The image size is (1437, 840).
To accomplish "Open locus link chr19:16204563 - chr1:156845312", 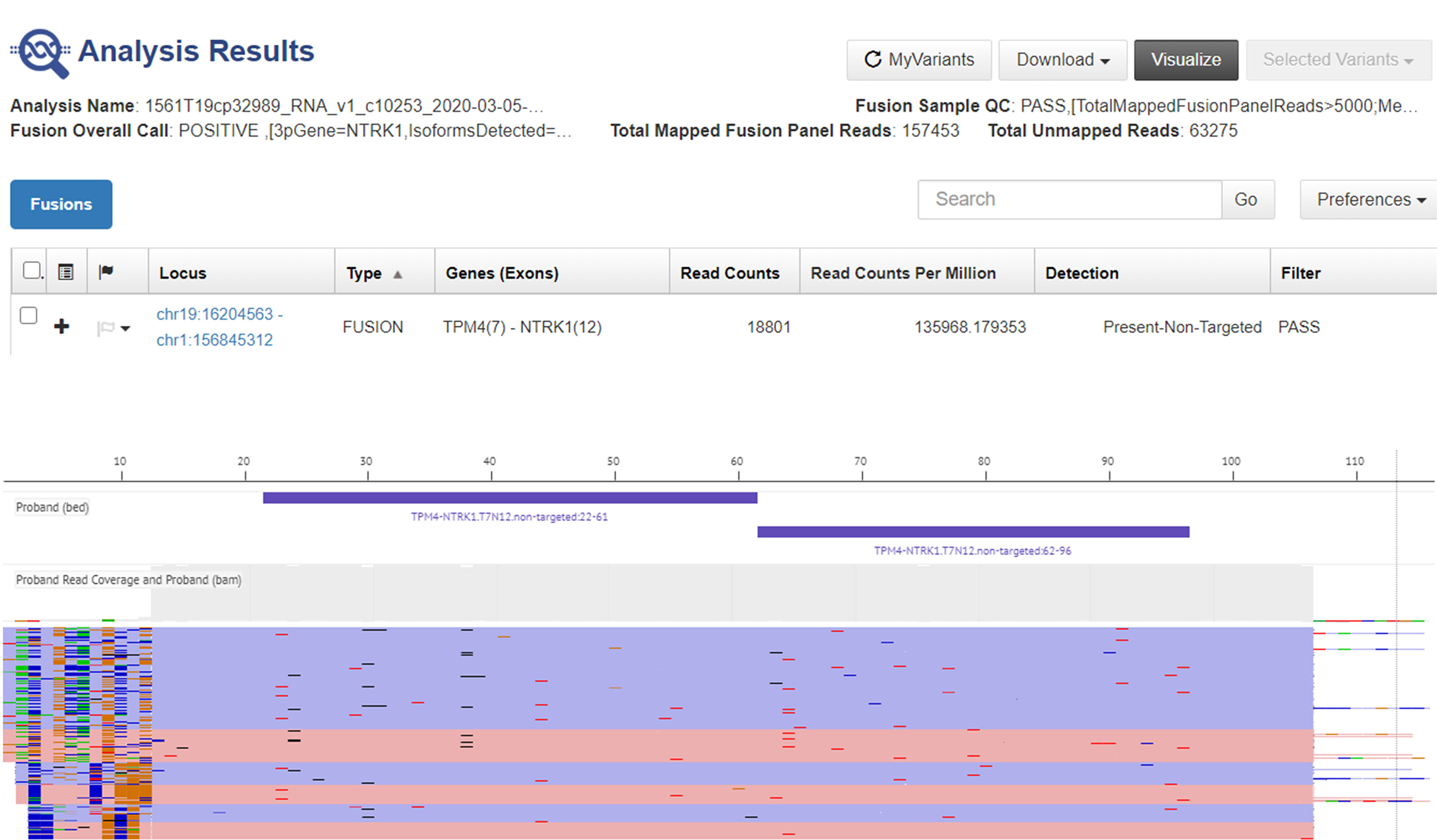I will [219, 327].
